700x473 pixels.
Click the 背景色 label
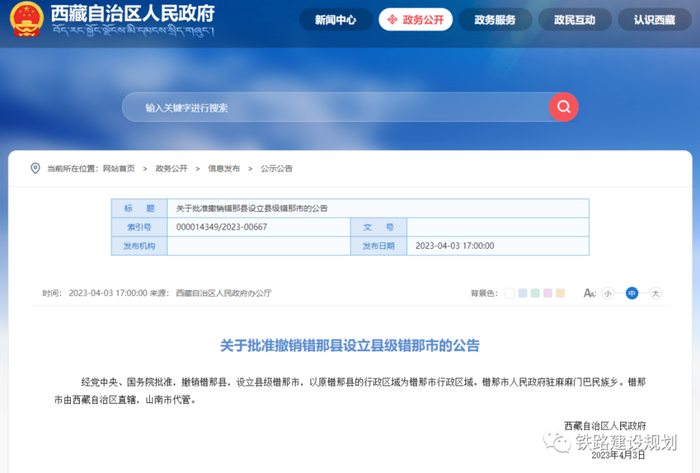coord(484,293)
